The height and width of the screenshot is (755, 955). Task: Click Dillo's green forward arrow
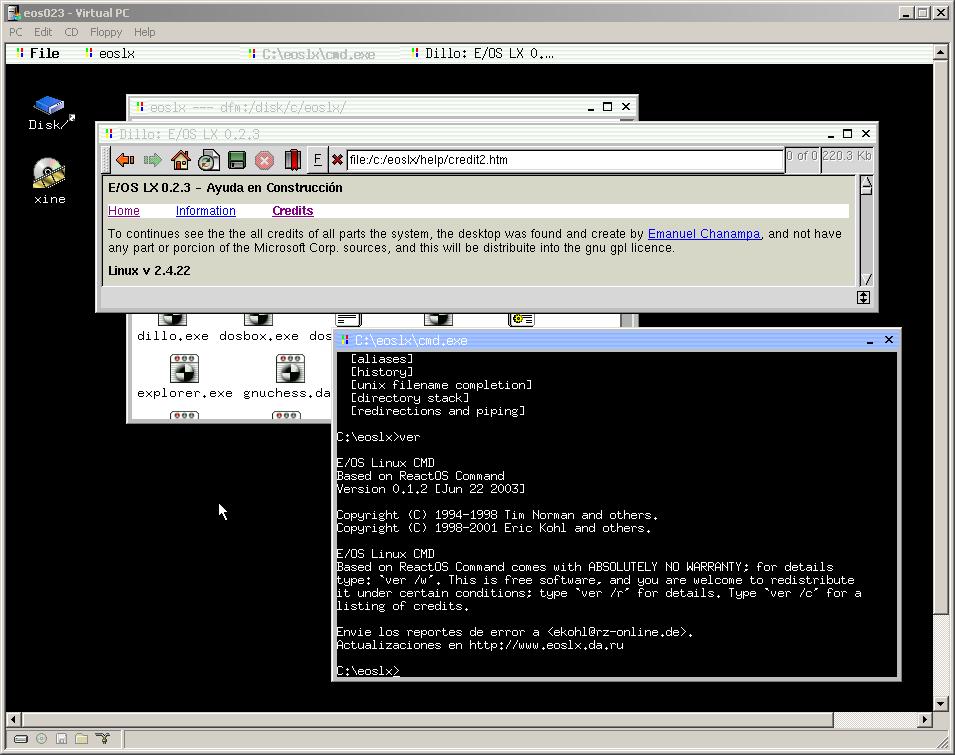(153, 160)
